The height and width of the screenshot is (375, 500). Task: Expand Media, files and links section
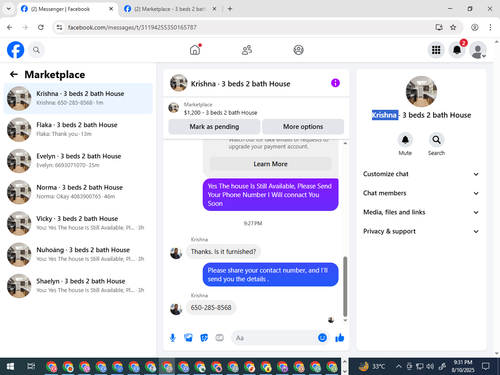coord(421,212)
